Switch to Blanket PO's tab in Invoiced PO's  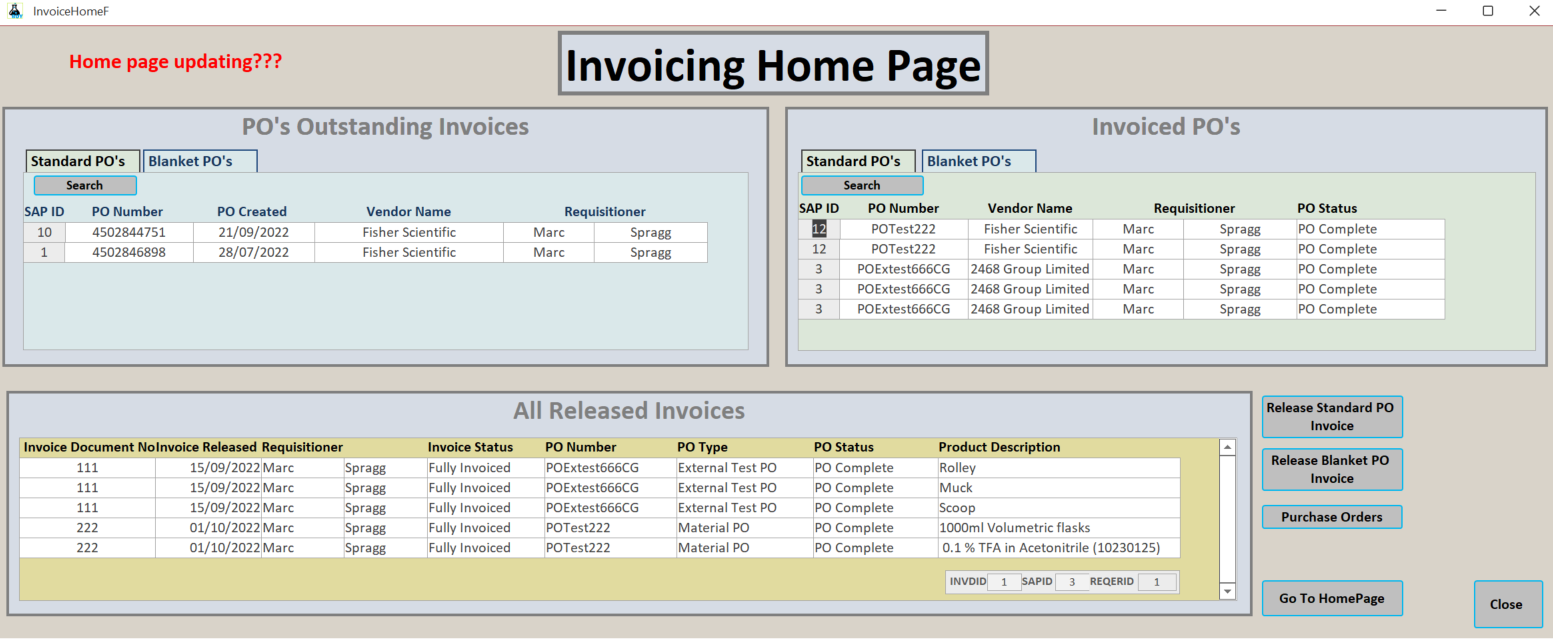978,161
